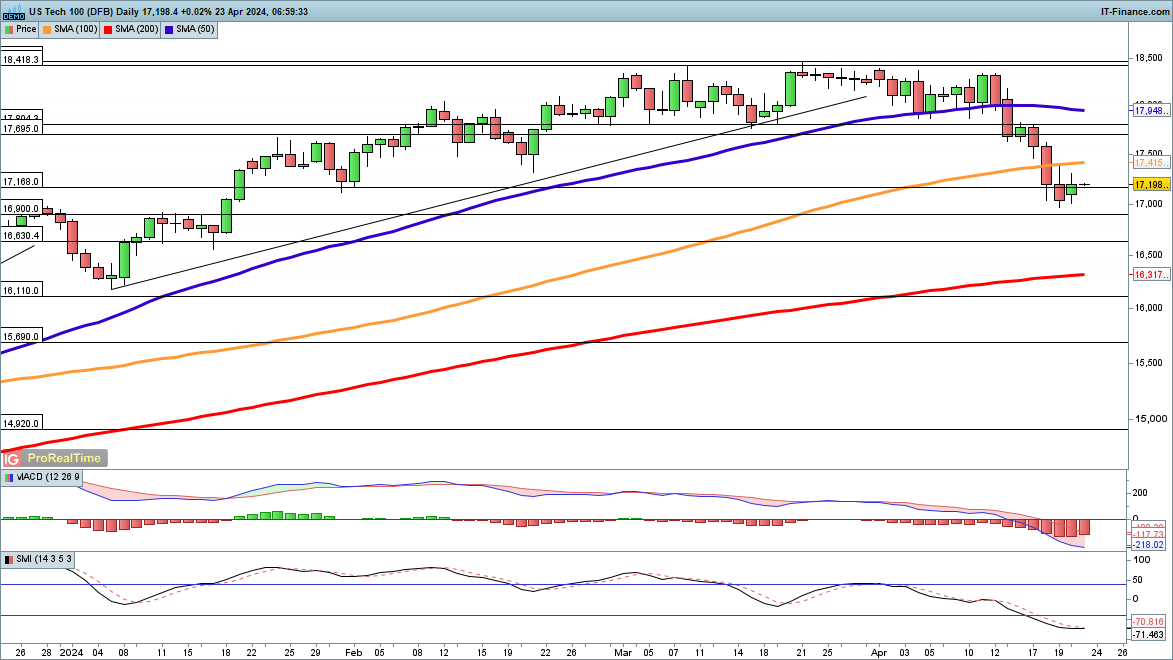Screen dimensions: 1173x660
Task: Select the 18,418.3 horizontal level label
Action: coord(21,60)
